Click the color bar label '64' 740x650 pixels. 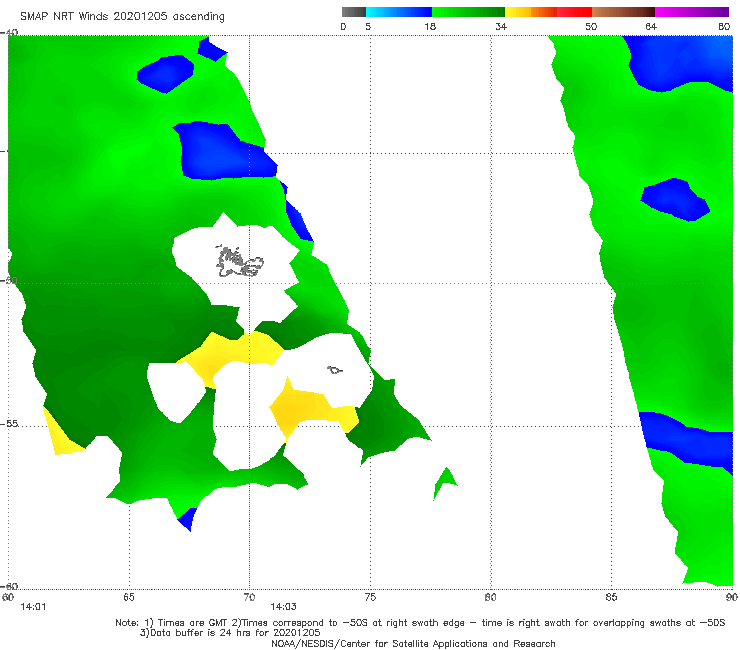pos(651,26)
